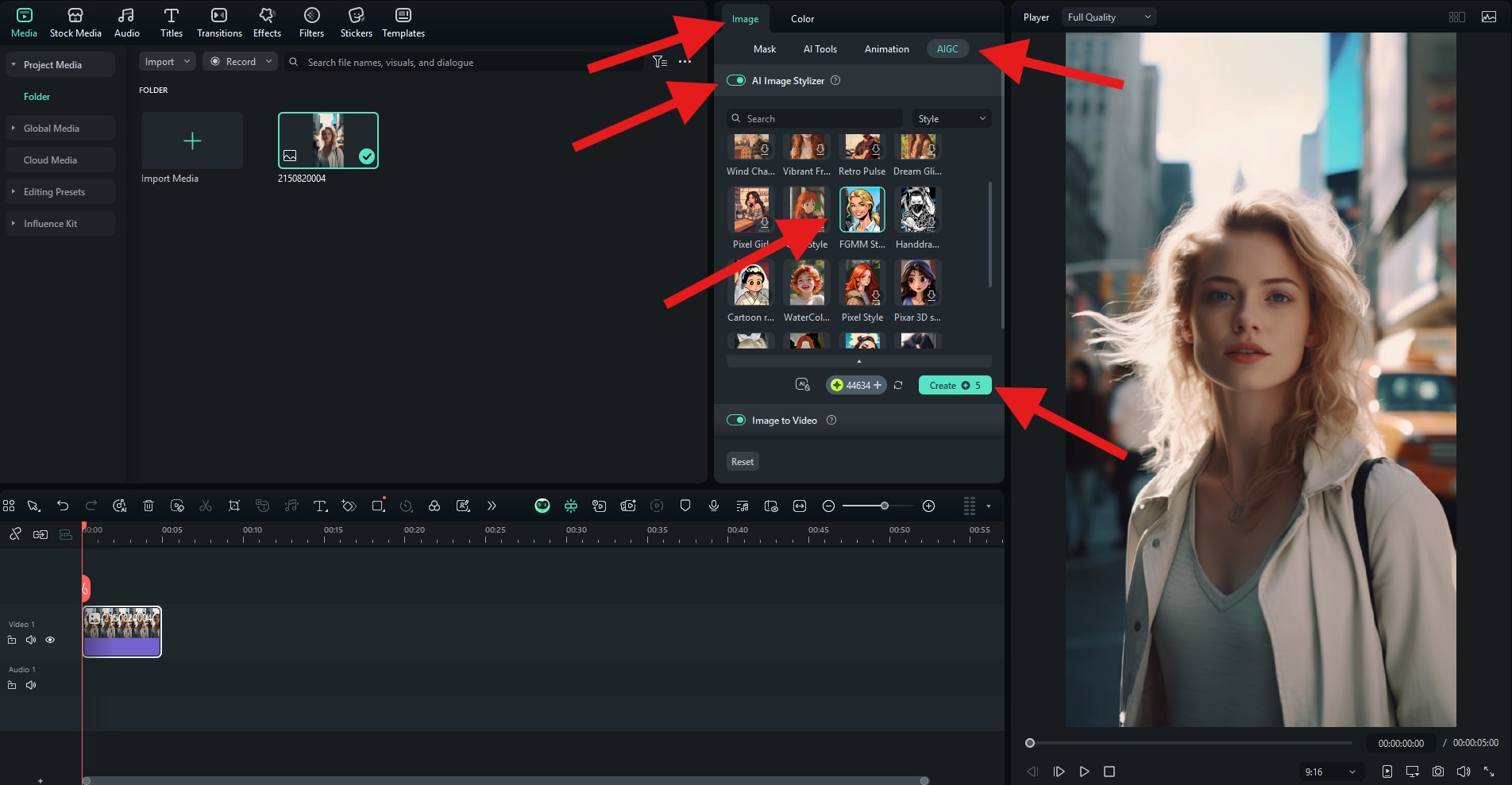Click the color grading circles icon
The image size is (1512, 785).
pos(434,506)
